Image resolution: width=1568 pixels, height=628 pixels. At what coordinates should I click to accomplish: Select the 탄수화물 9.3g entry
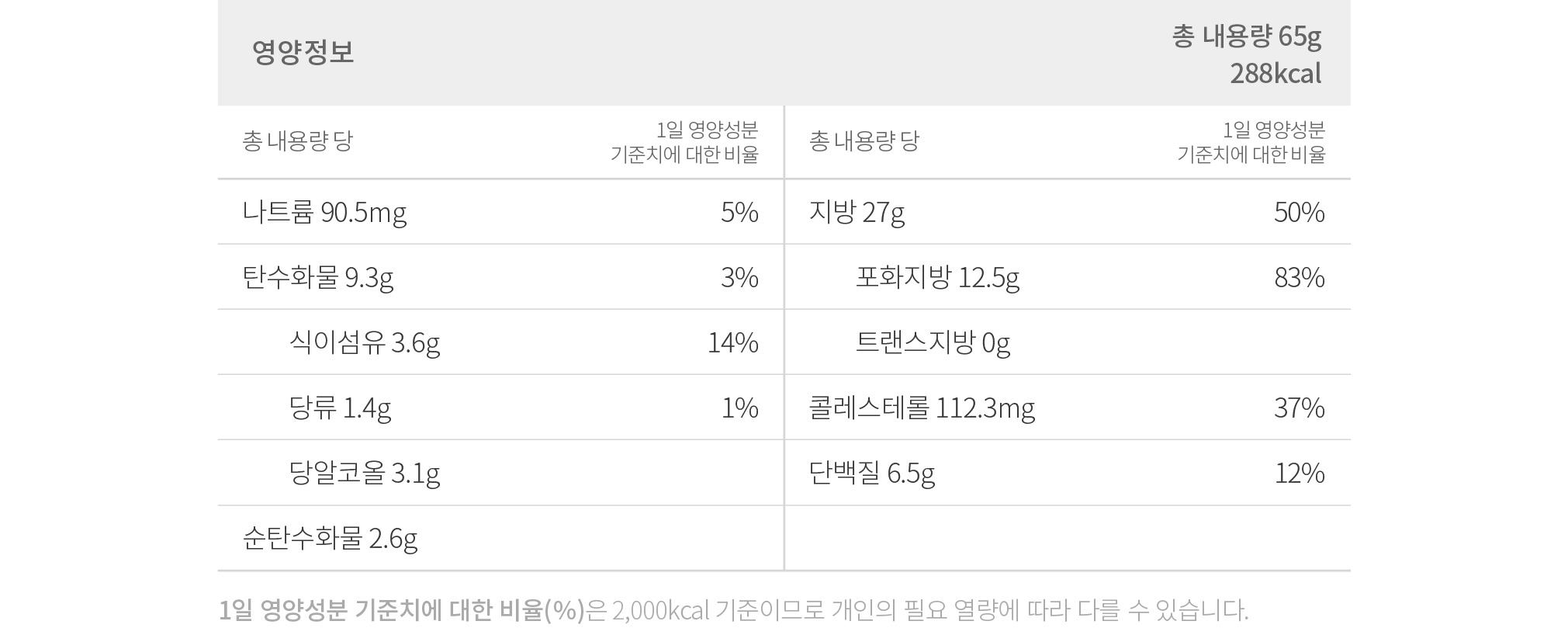318,277
